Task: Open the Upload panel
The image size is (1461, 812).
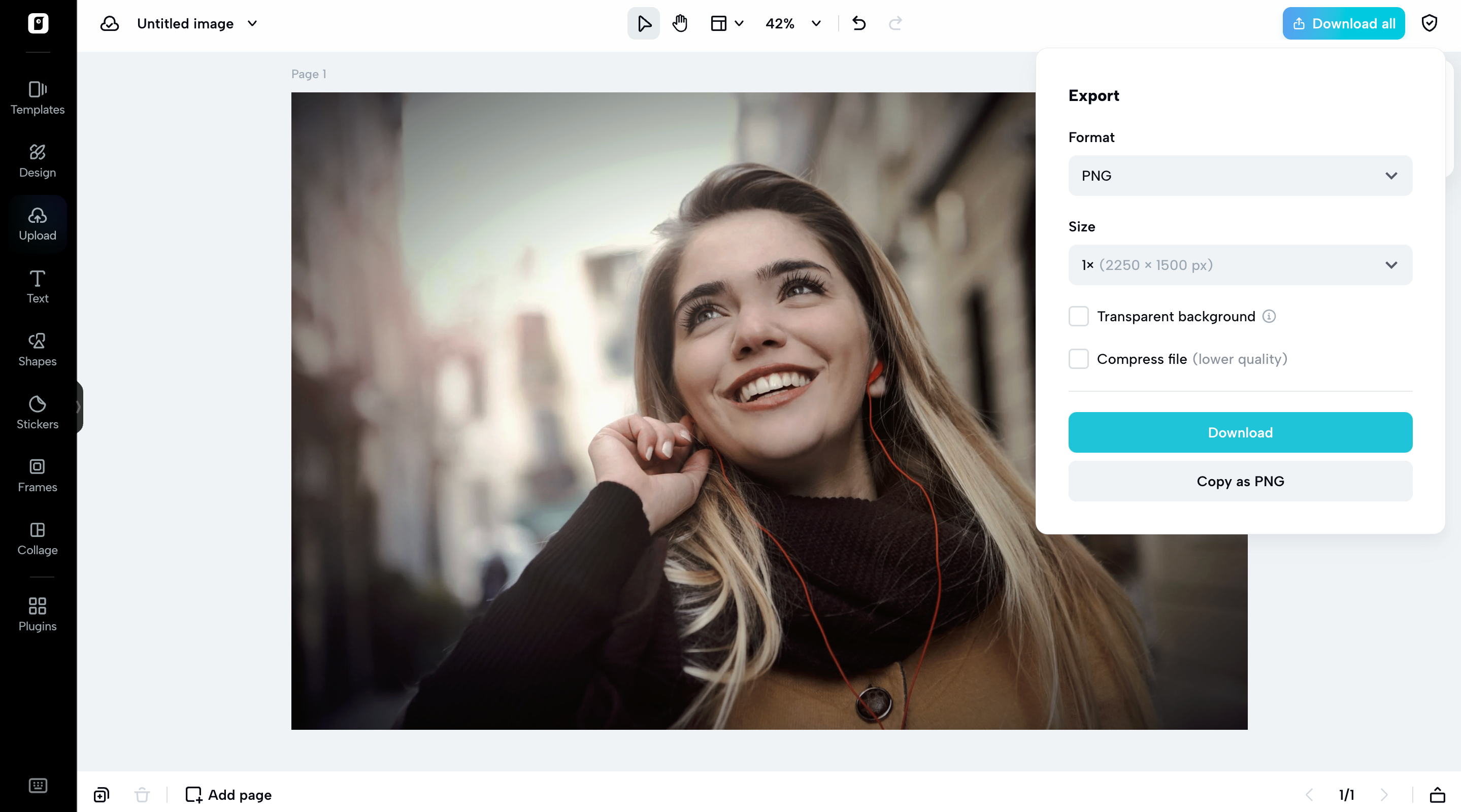Action: pyautogui.click(x=38, y=223)
